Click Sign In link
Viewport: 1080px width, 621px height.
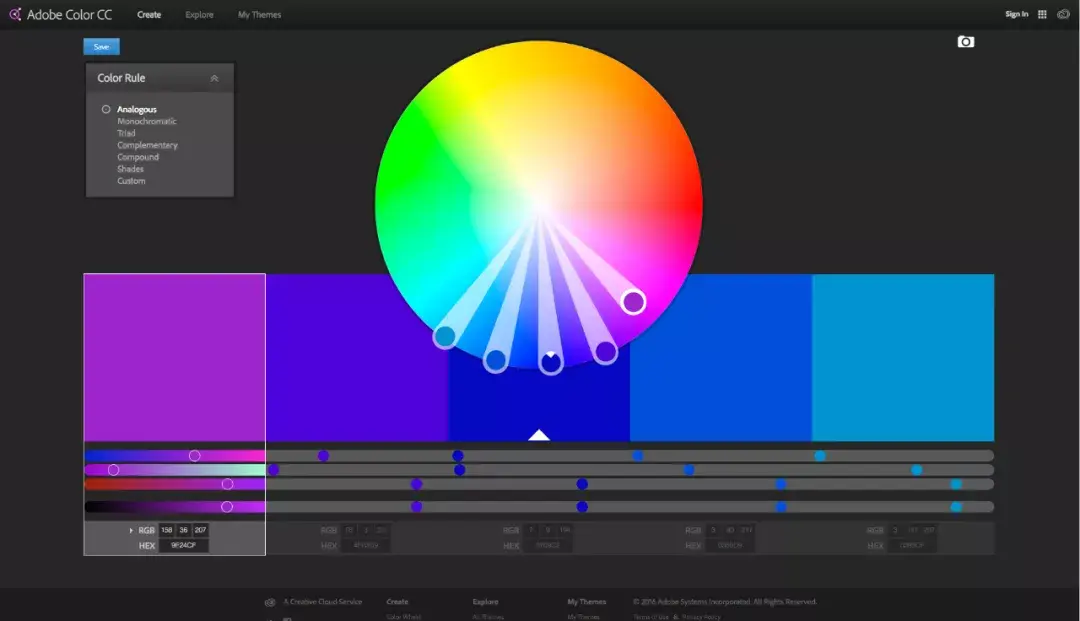pyautogui.click(x=1016, y=14)
